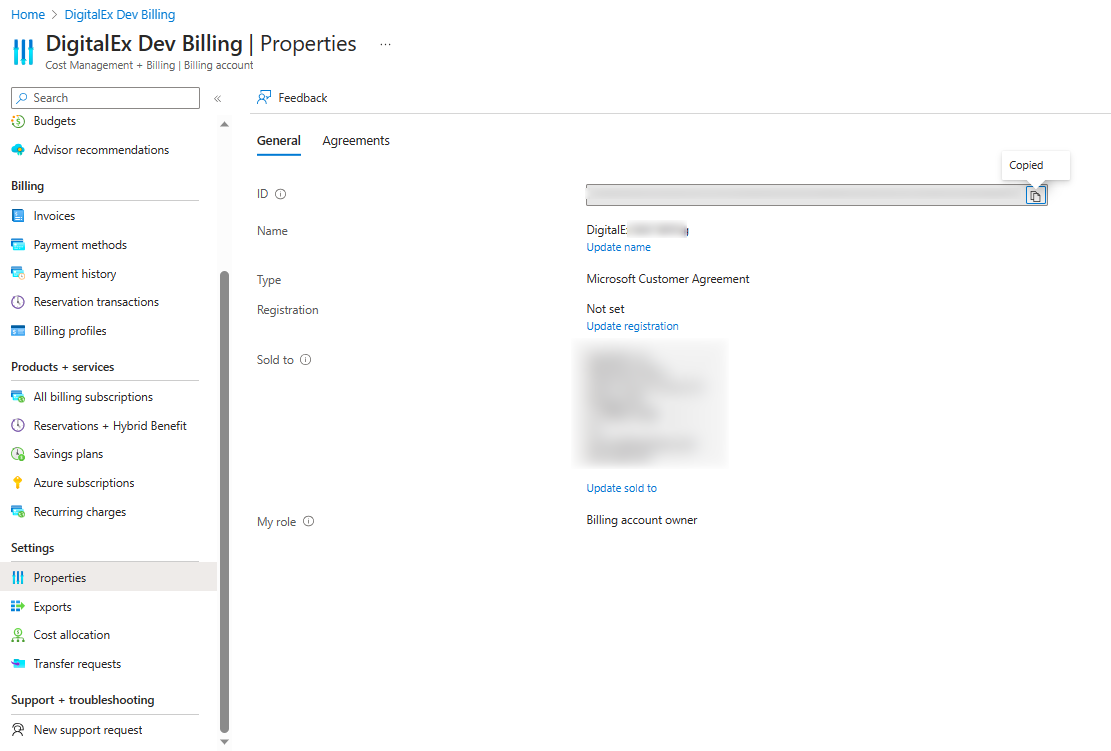Click the Savings plans icon

click(17, 454)
